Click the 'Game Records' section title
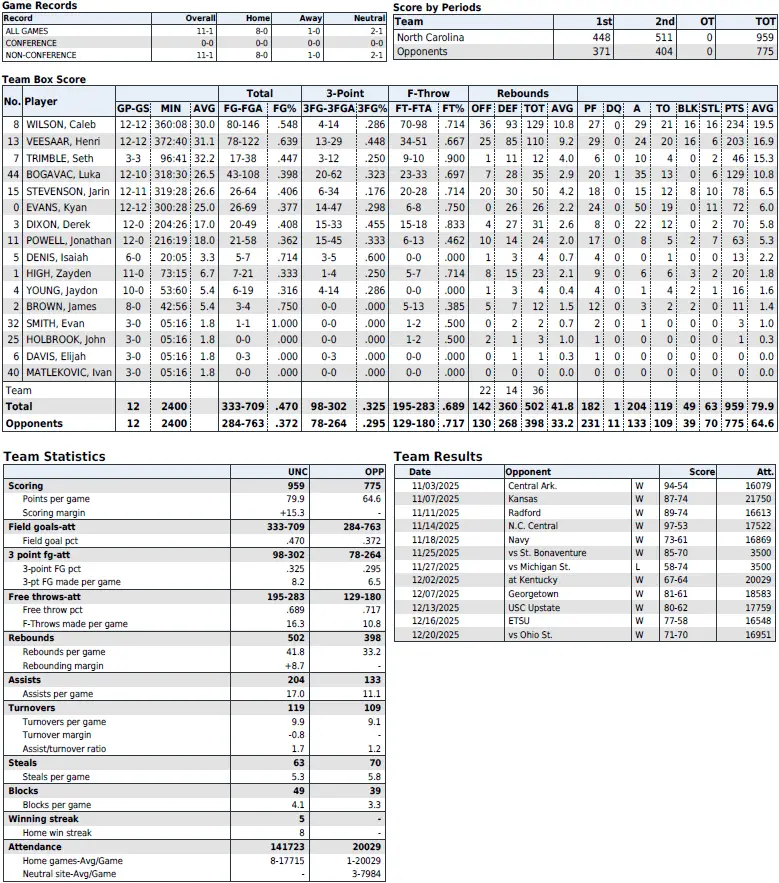779x883 pixels. [40, 6]
